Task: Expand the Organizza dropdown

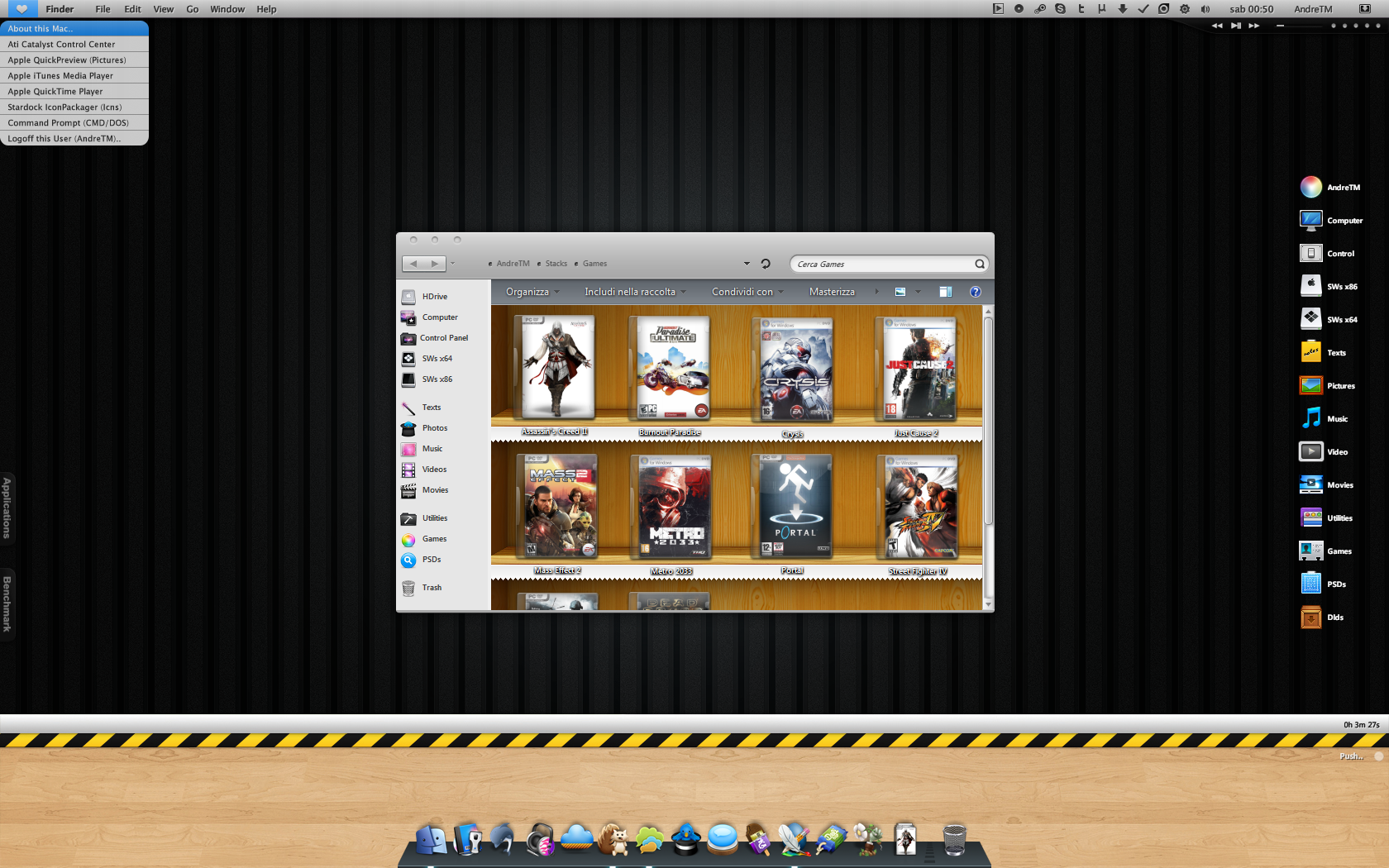Action: (533, 292)
